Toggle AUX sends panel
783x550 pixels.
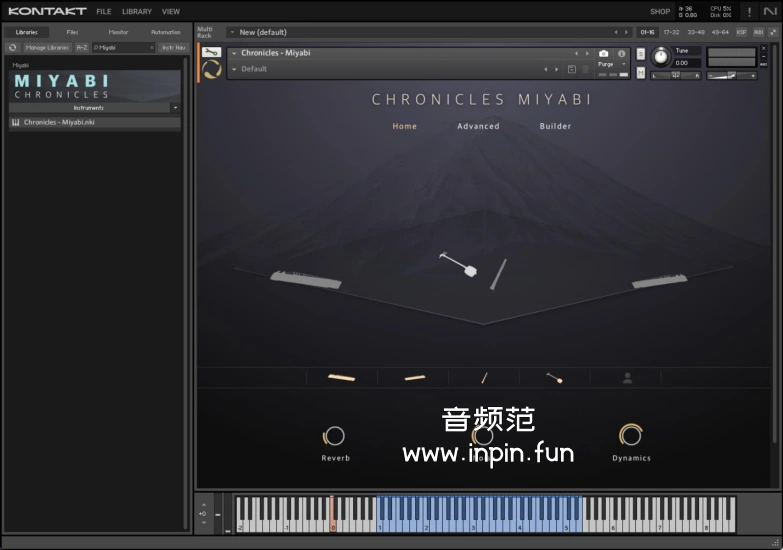[x=759, y=32]
